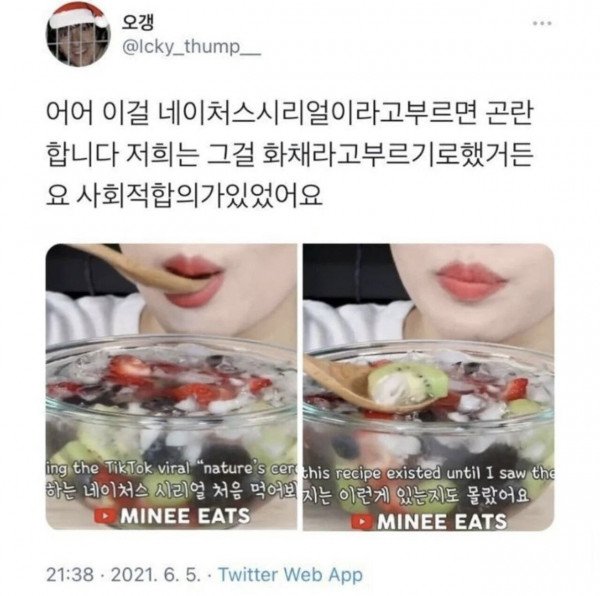The width and height of the screenshot is (600, 596).
Task: Click the Twitter Web App source link
Action: pyautogui.click(x=290, y=575)
